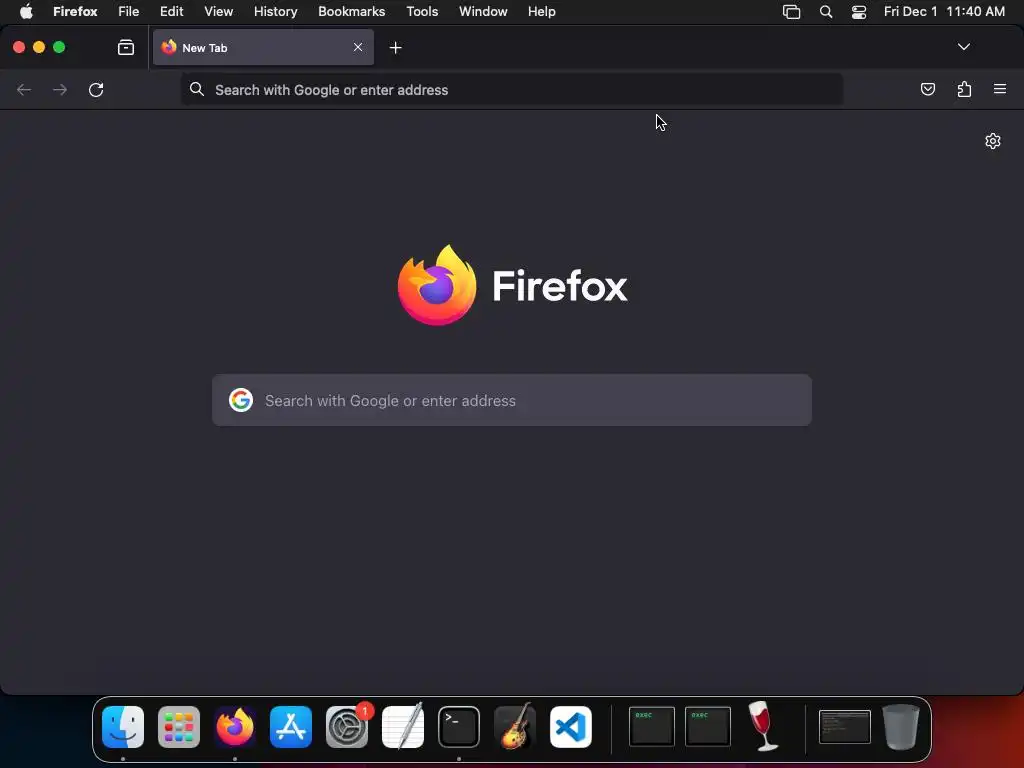Open Finder from the Dock
This screenshot has width=1024, height=768.
click(123, 727)
